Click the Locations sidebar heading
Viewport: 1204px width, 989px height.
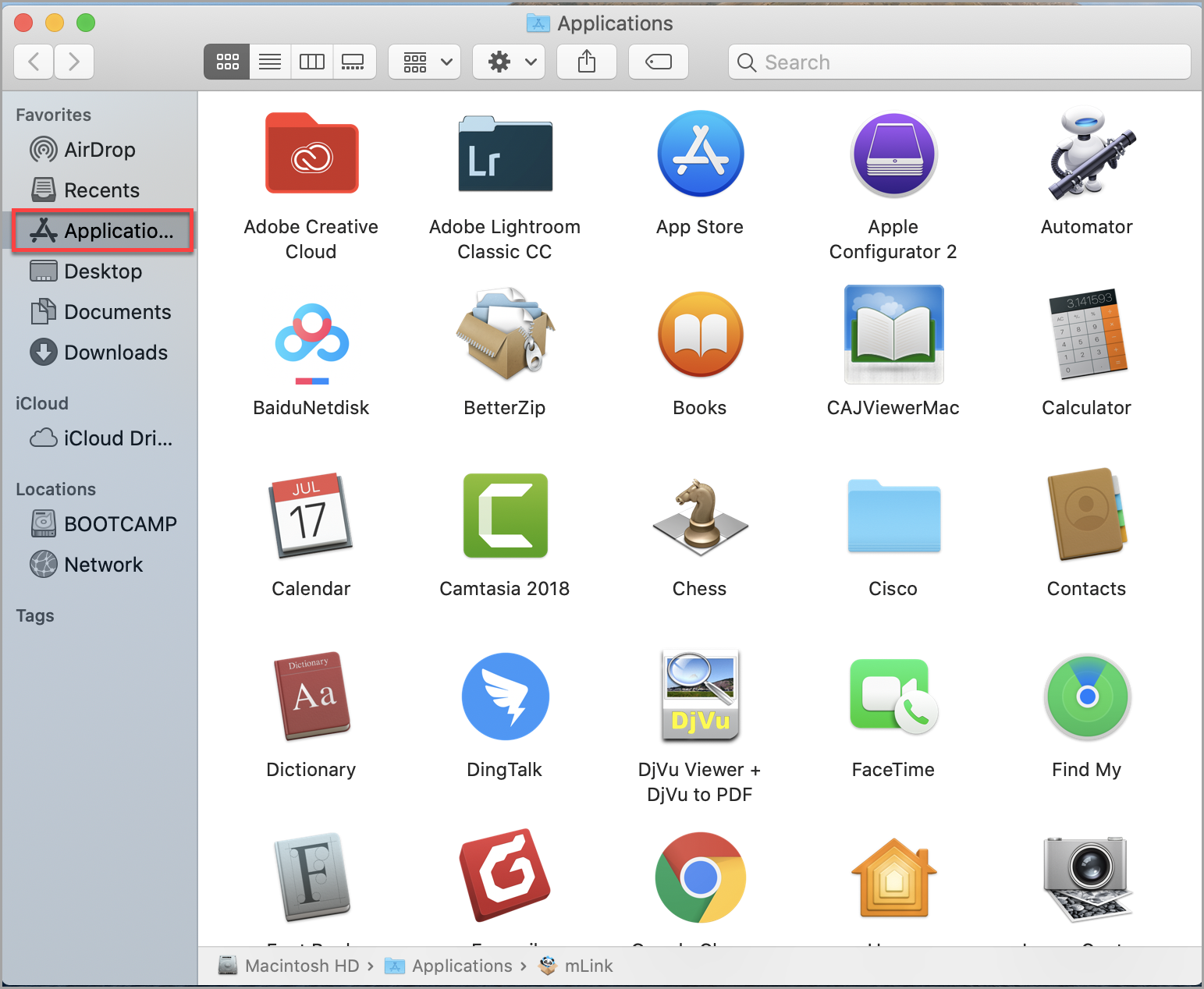click(x=55, y=490)
